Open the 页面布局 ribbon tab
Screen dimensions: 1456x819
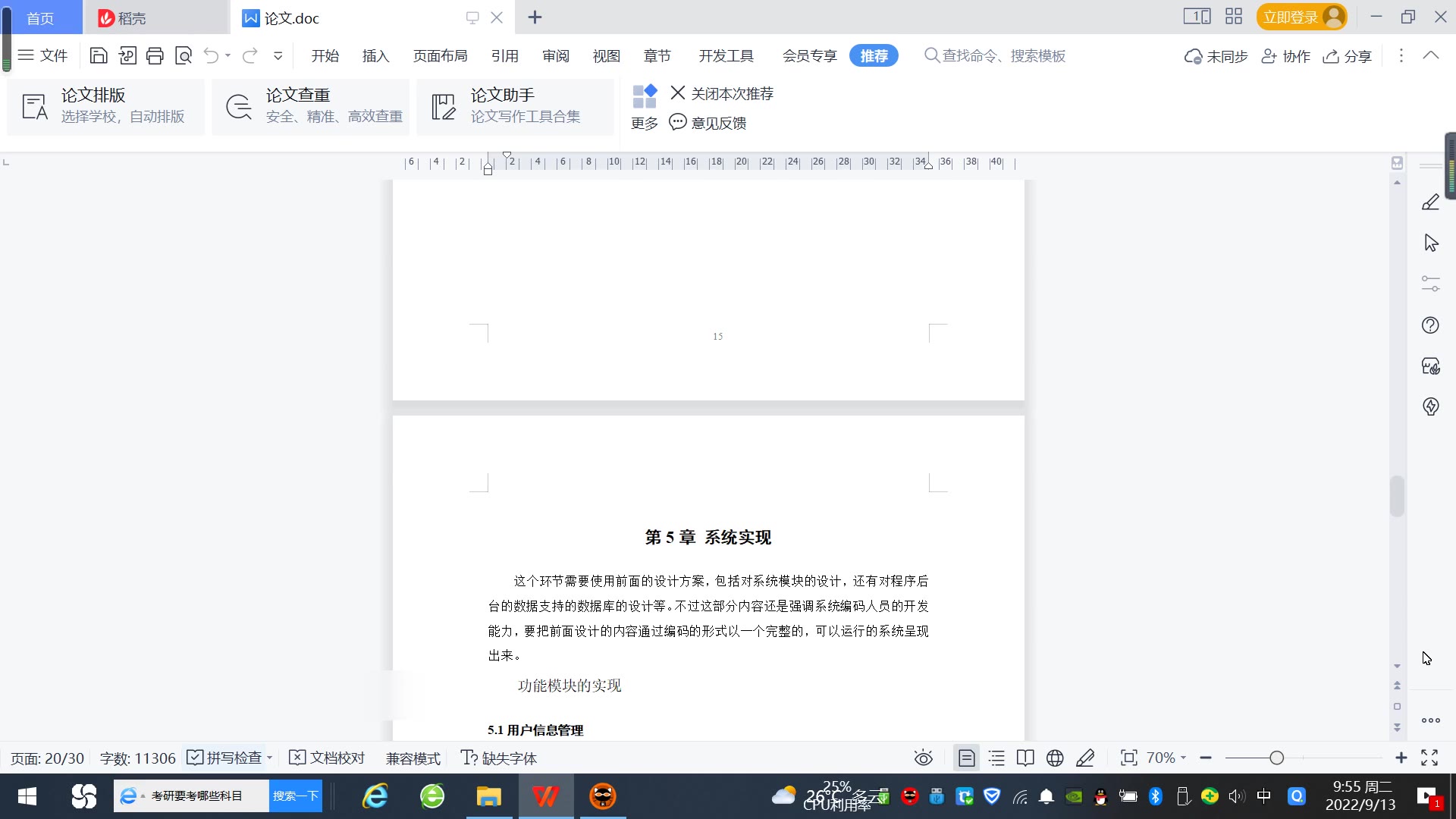440,55
